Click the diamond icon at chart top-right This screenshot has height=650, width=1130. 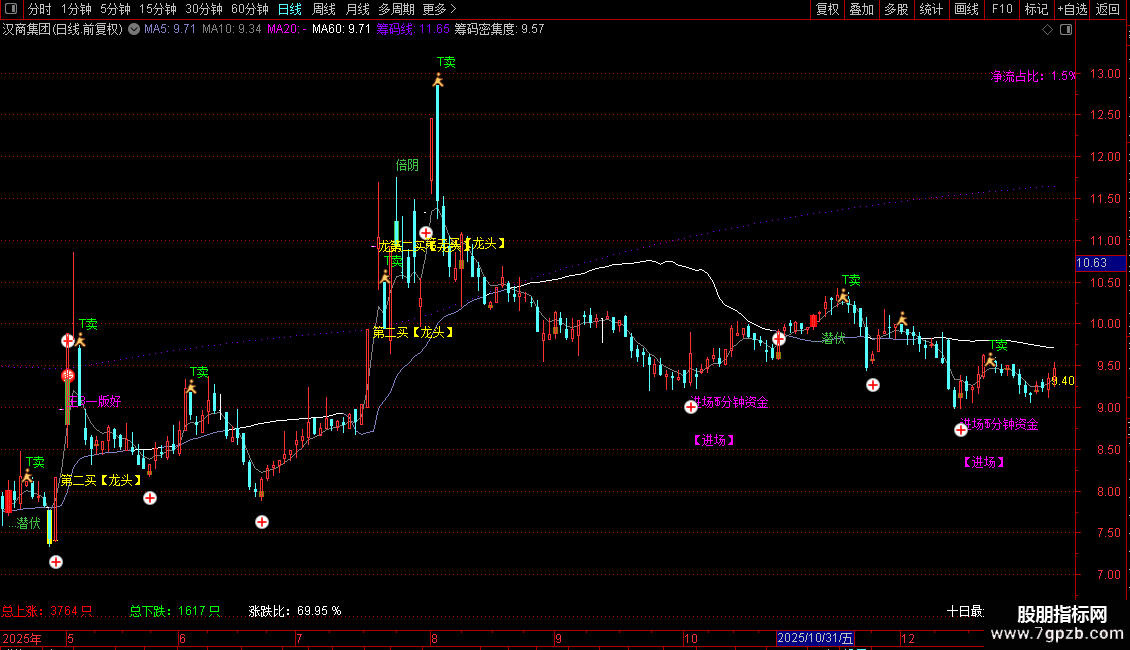pyautogui.click(x=1048, y=30)
